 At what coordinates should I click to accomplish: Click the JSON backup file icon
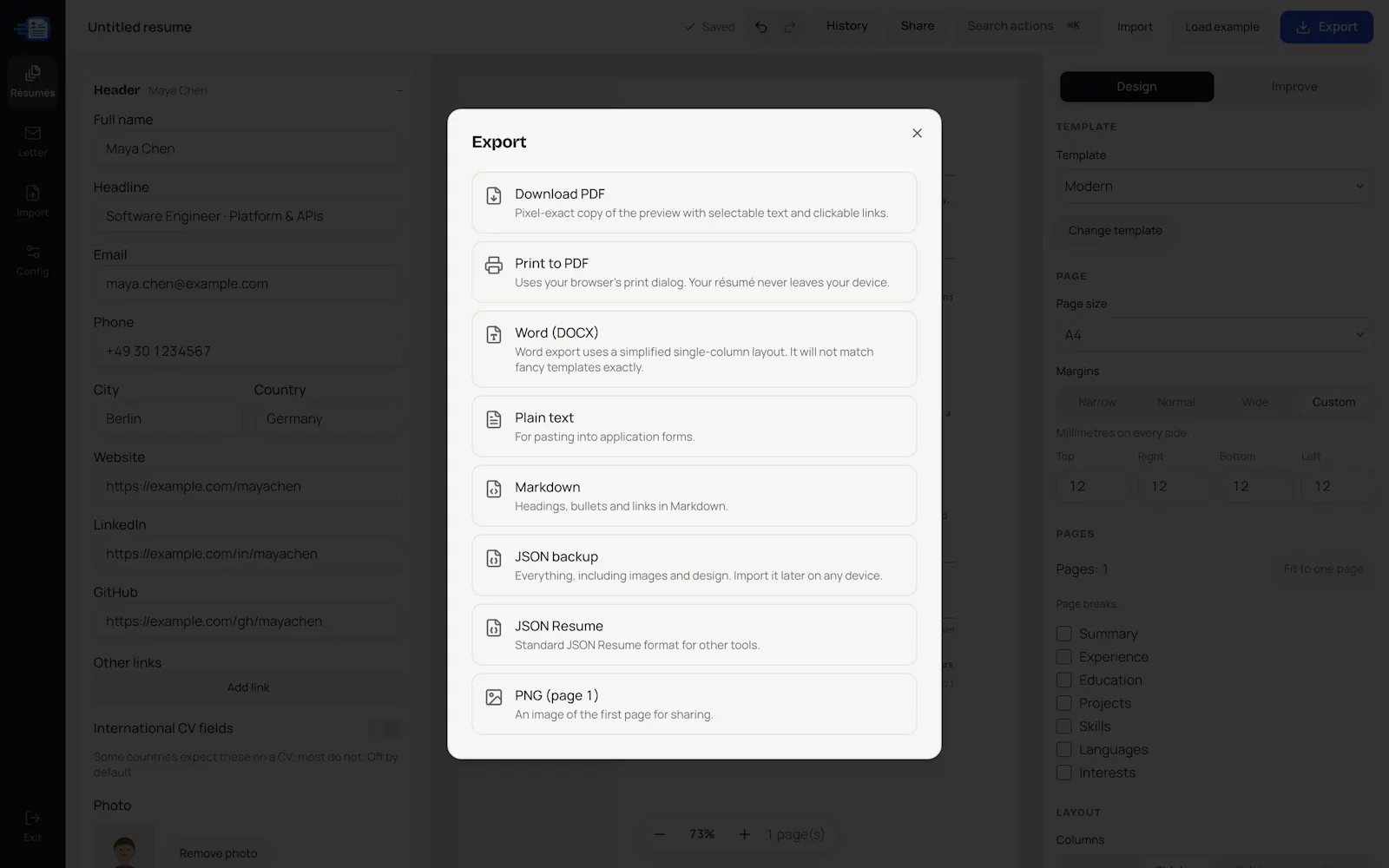pos(494,558)
